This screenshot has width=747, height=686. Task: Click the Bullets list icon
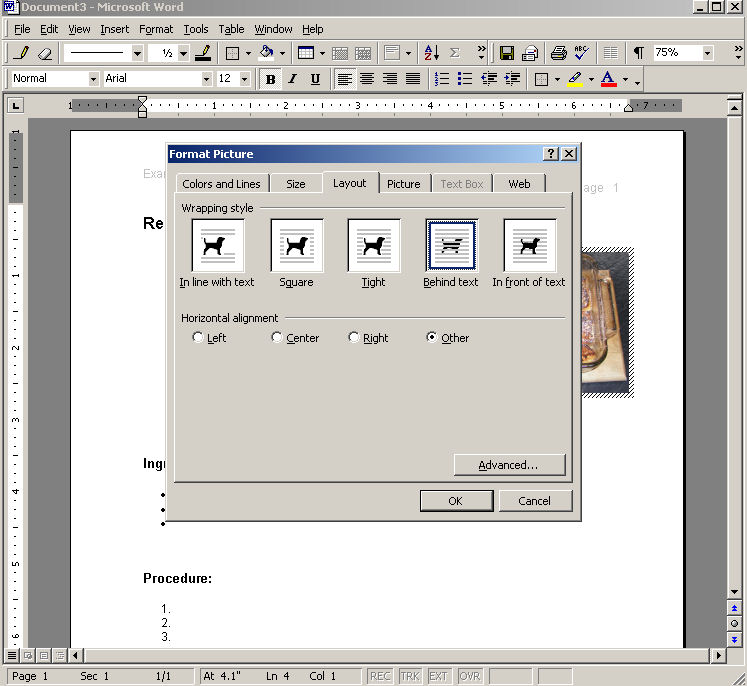[x=465, y=79]
